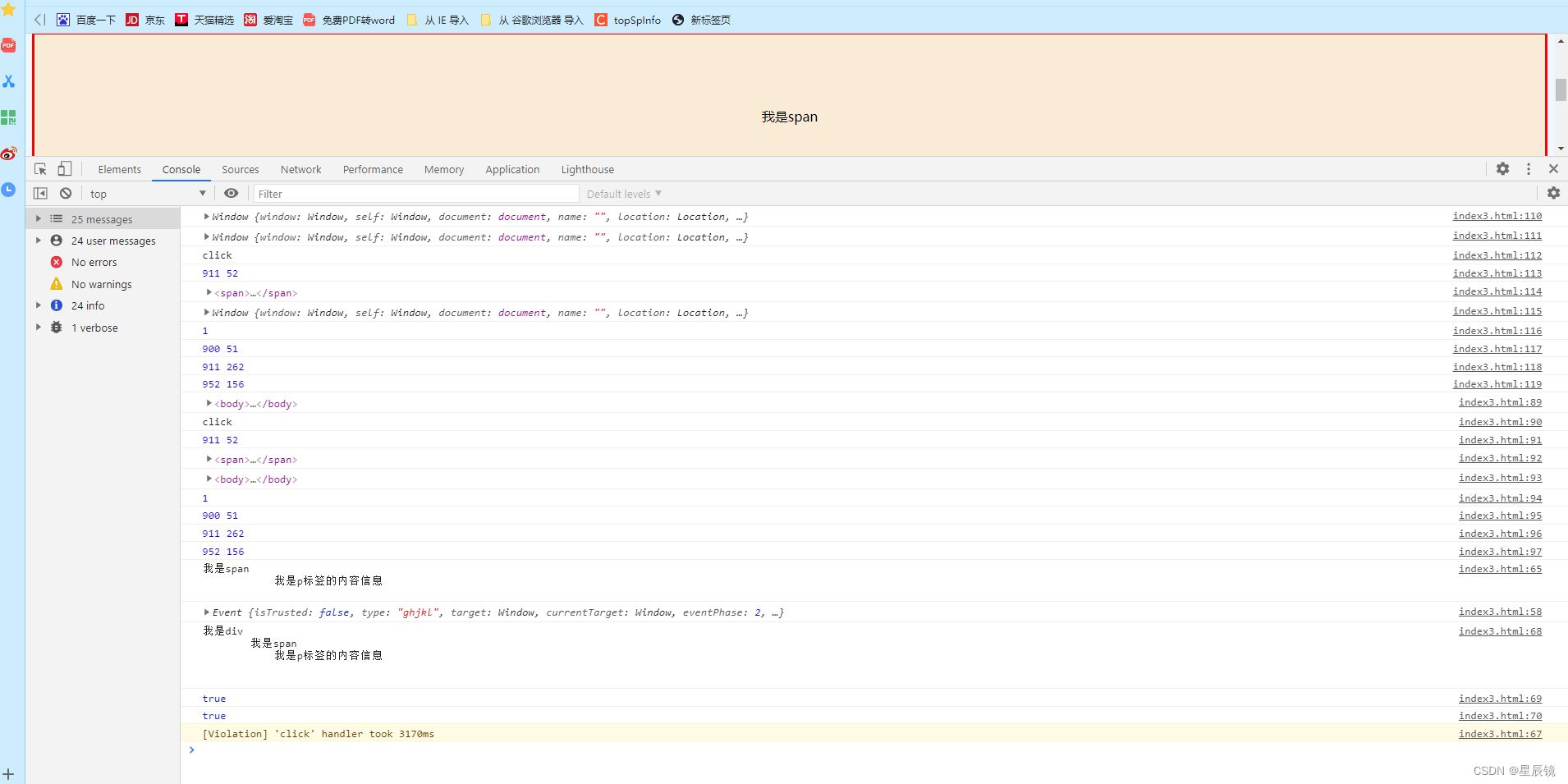Select the No warnings filter
This screenshot has height=784, width=1568.
pyautogui.click(x=103, y=284)
